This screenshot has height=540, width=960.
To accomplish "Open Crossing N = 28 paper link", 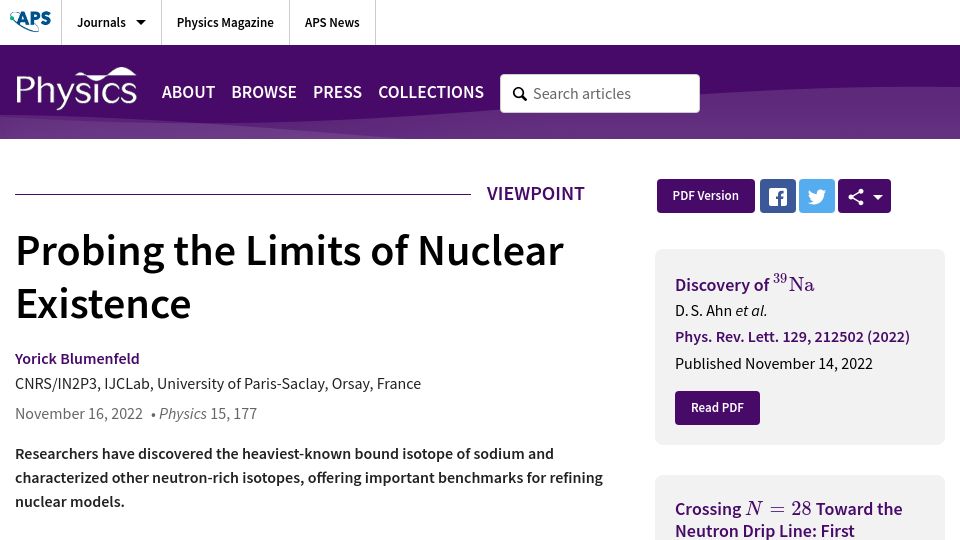I will [x=789, y=519].
